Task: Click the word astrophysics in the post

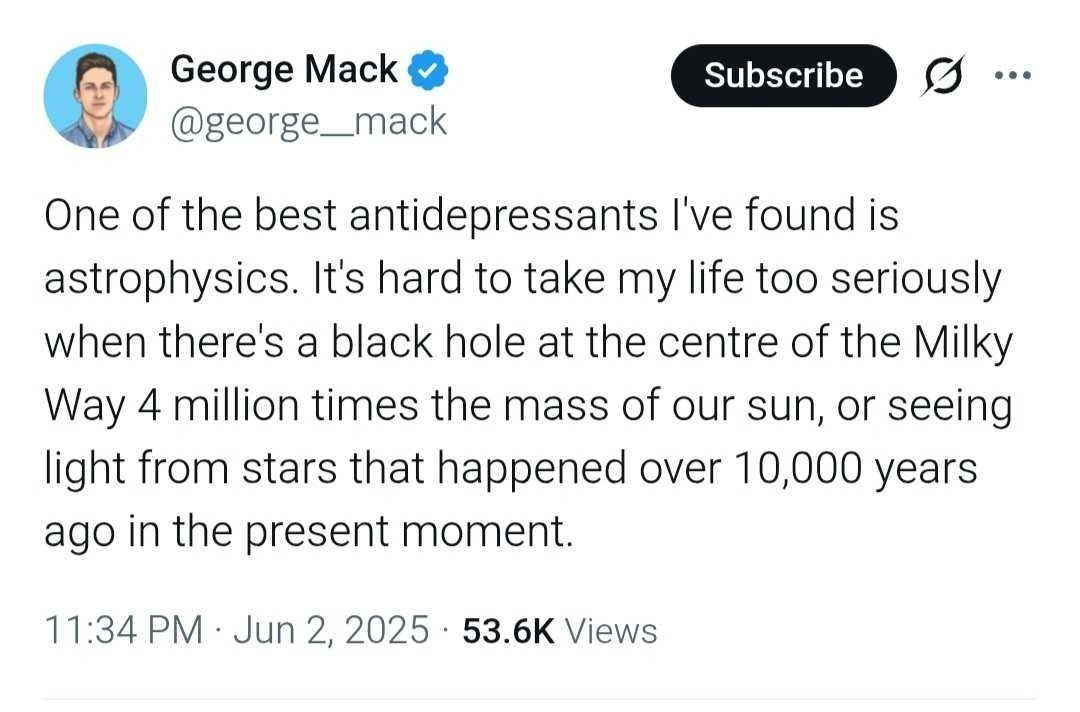Action: coord(167,280)
